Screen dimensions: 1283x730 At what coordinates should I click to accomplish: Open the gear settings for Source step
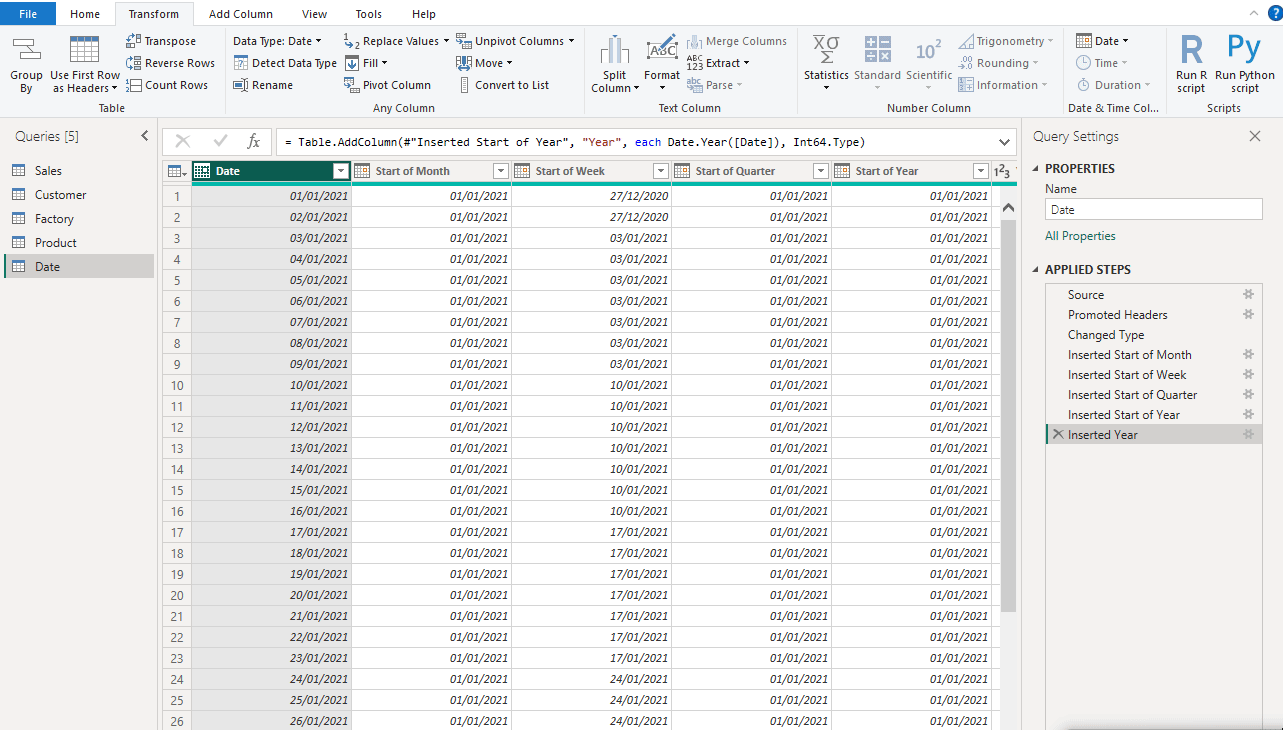pyautogui.click(x=1248, y=295)
